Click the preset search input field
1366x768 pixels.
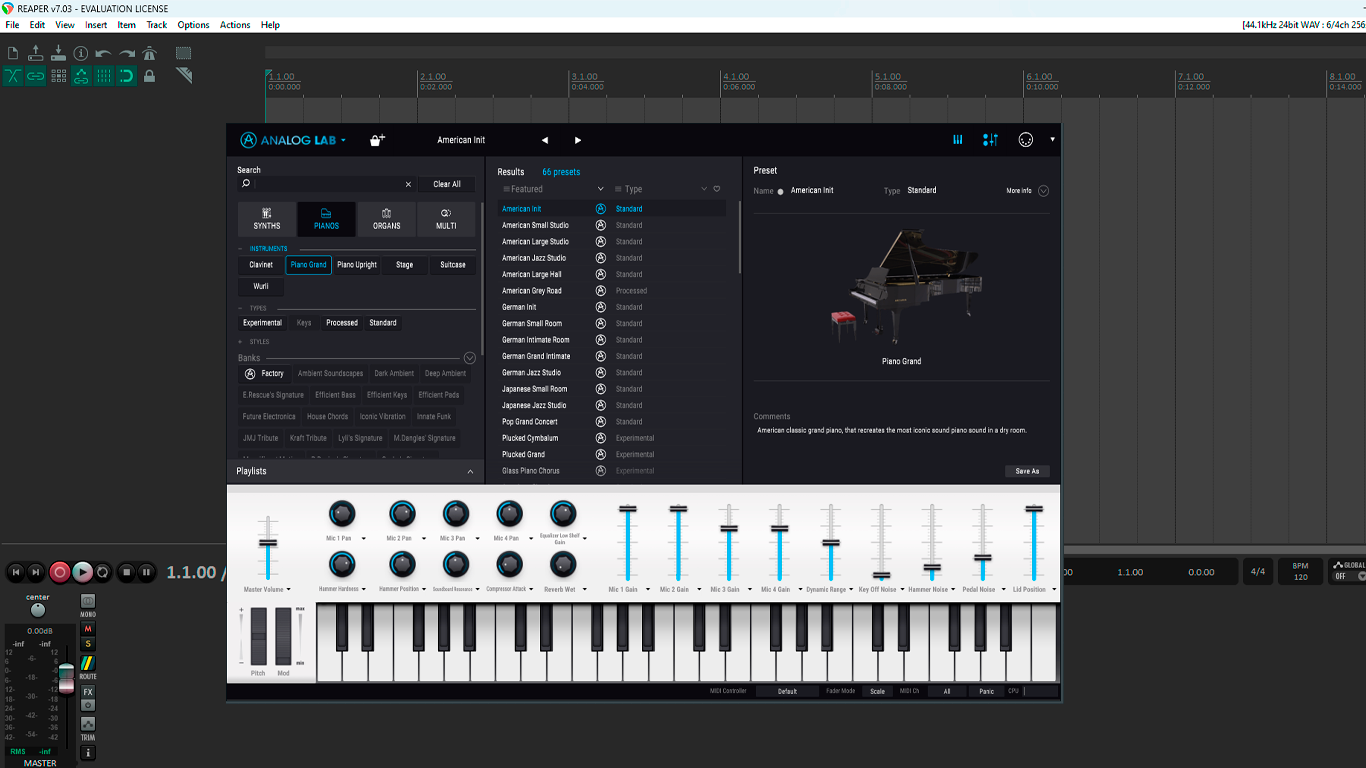[327, 184]
